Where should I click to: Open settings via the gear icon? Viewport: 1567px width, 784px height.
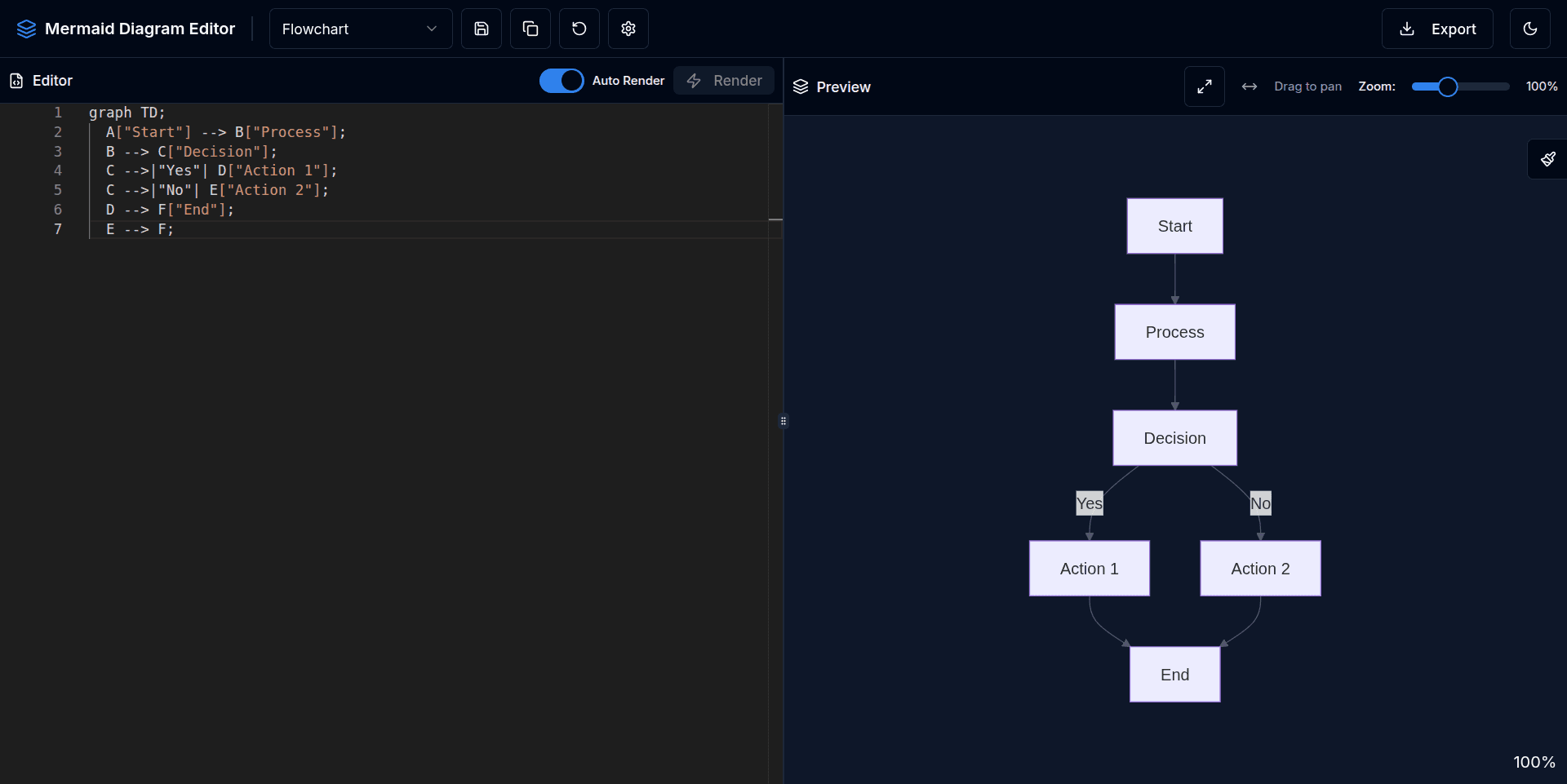[x=628, y=29]
